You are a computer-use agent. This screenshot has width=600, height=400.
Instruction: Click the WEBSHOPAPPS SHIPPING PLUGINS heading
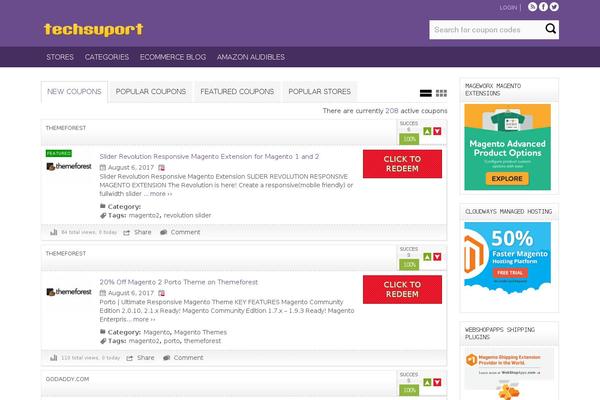(500, 333)
